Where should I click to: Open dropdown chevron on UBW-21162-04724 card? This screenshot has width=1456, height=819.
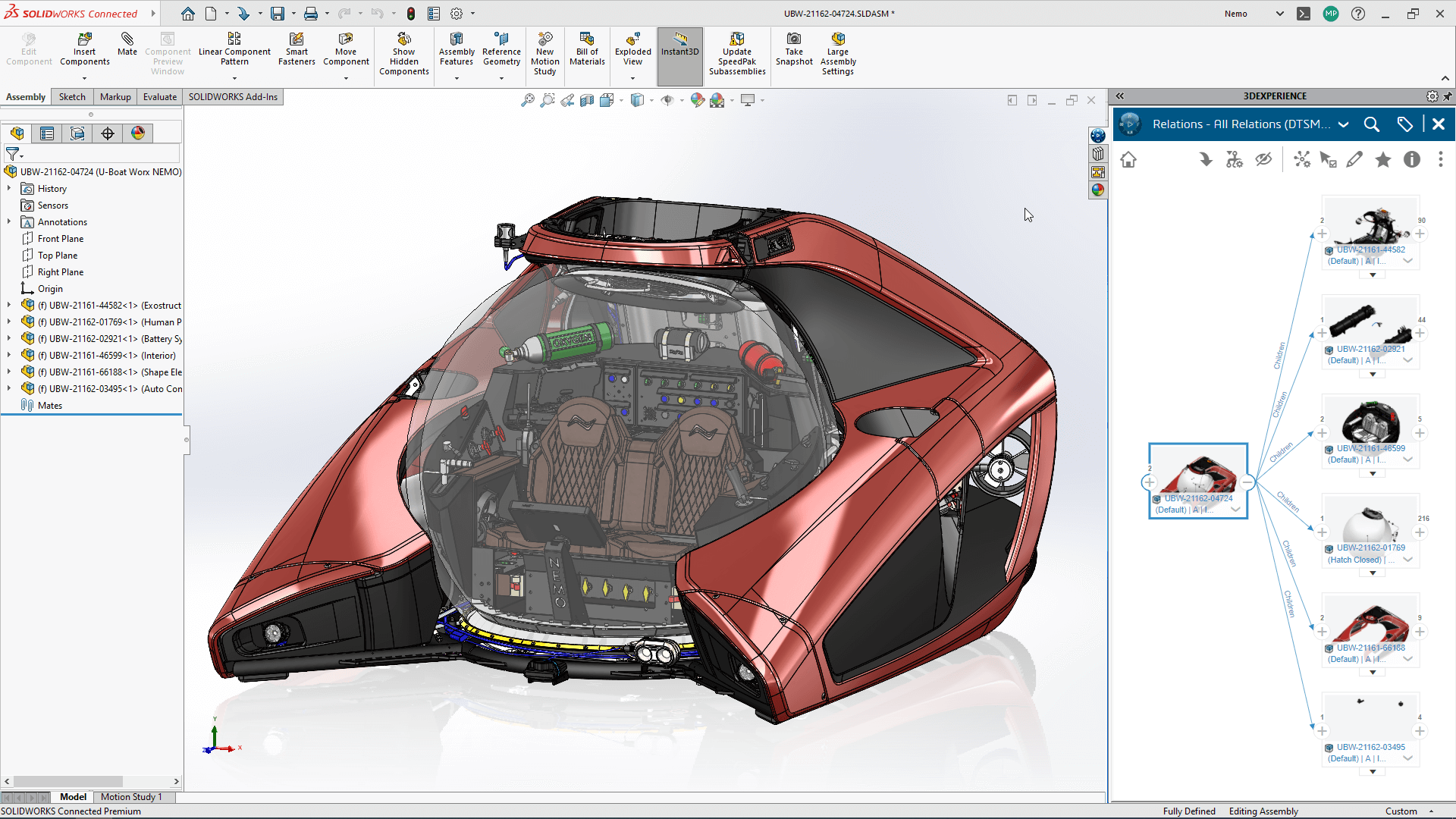point(1235,510)
